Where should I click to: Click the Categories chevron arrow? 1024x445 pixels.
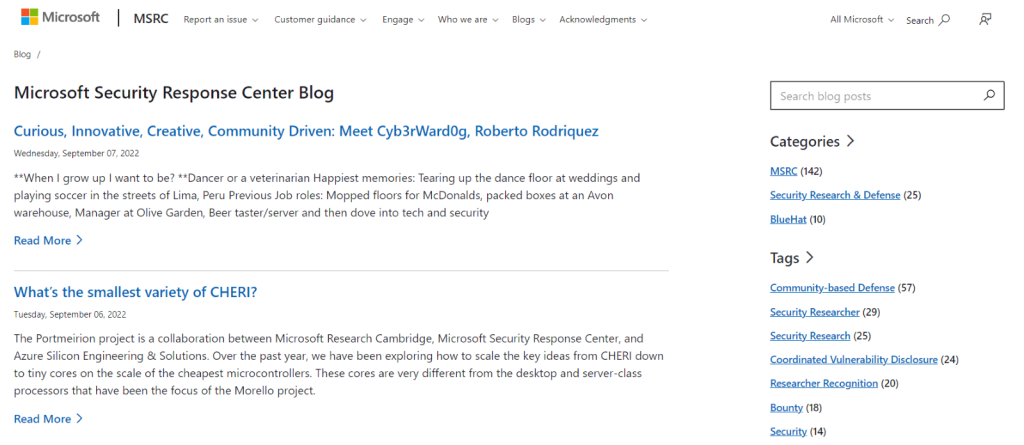[851, 141]
